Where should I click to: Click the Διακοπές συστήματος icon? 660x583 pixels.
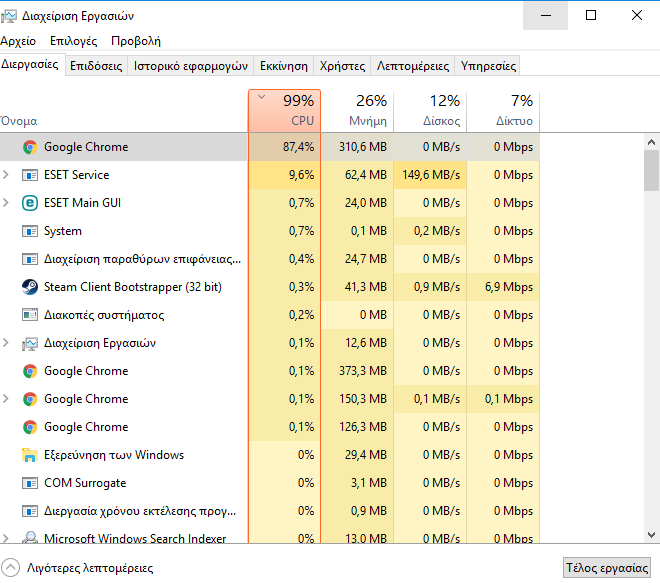(30, 315)
